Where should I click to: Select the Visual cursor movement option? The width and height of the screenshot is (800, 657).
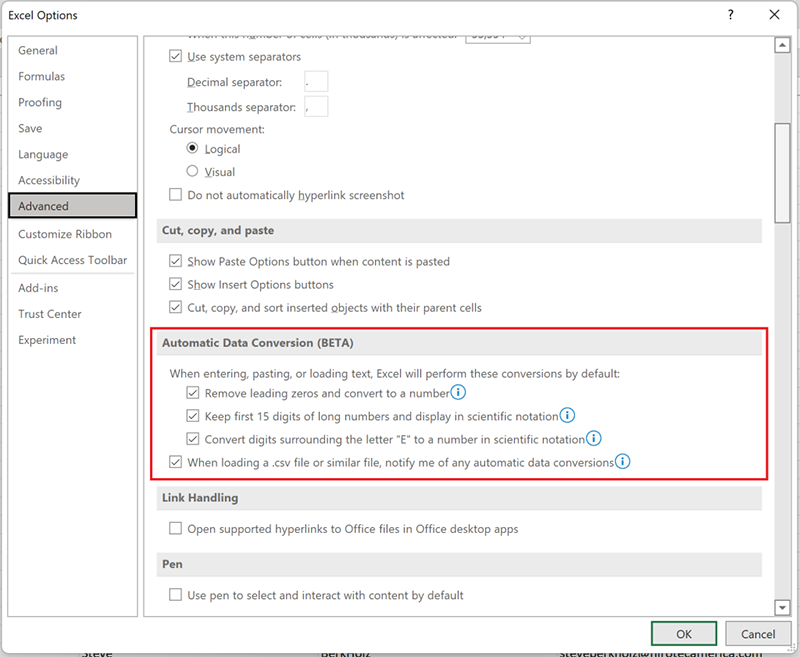point(194,172)
